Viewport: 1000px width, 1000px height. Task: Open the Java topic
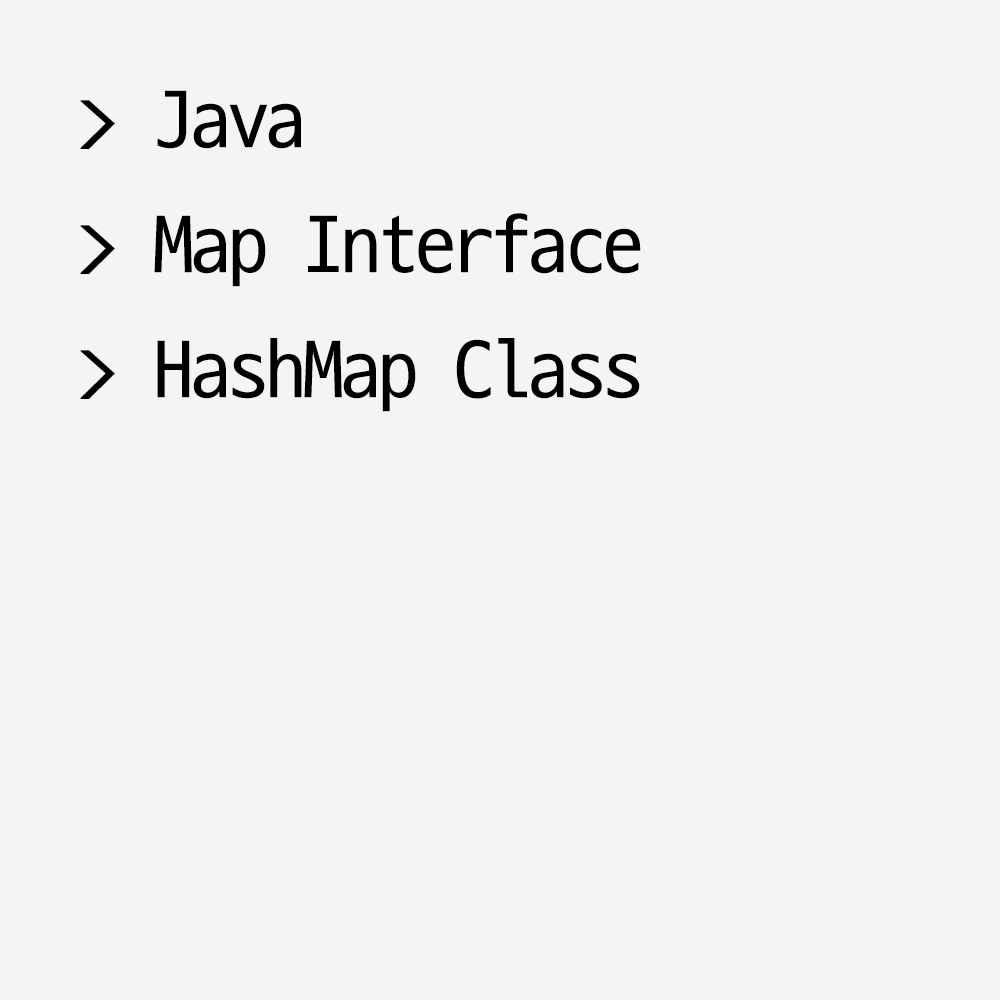click(x=229, y=120)
